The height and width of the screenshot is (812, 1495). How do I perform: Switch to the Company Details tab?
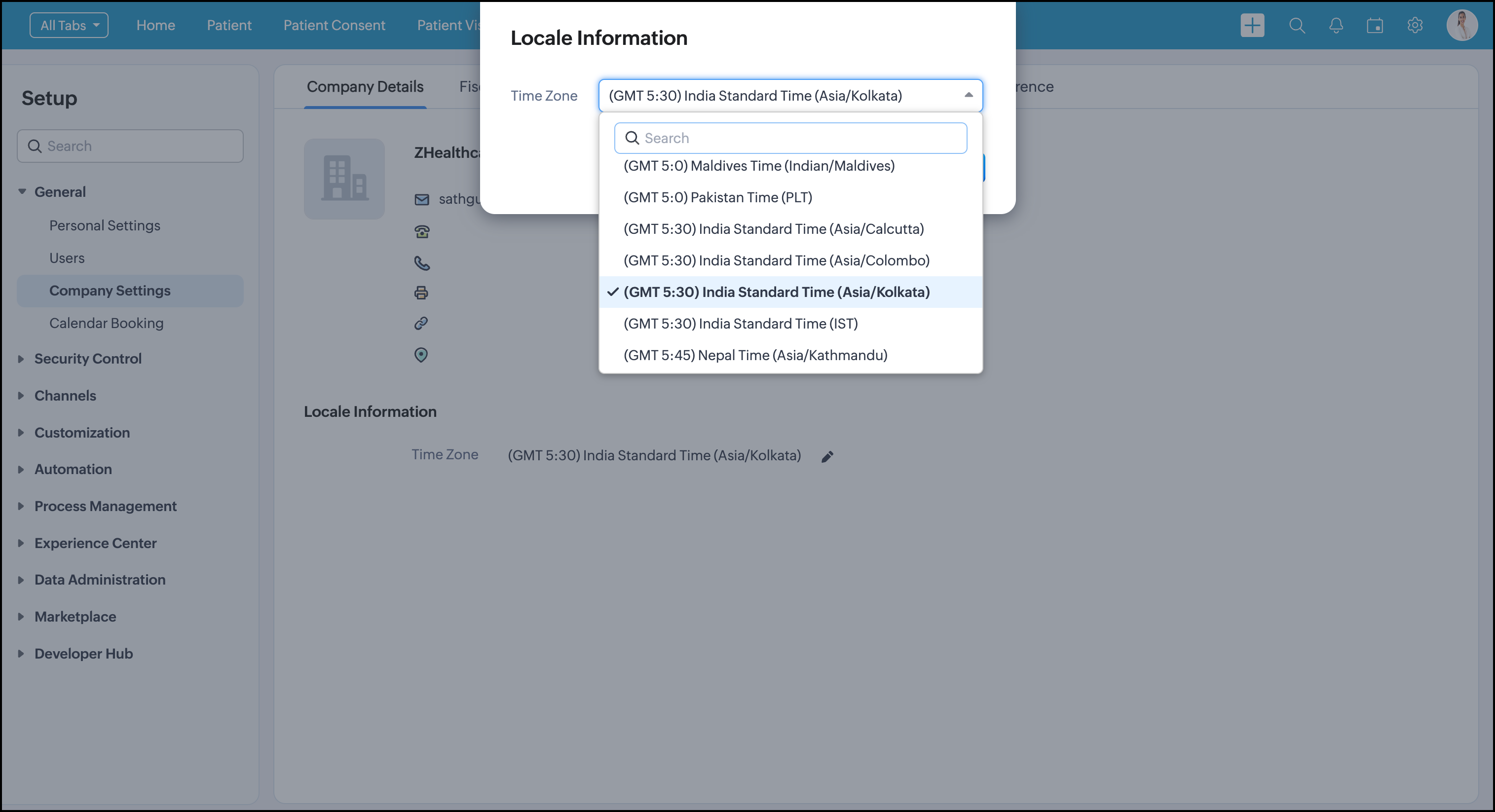[x=365, y=86]
